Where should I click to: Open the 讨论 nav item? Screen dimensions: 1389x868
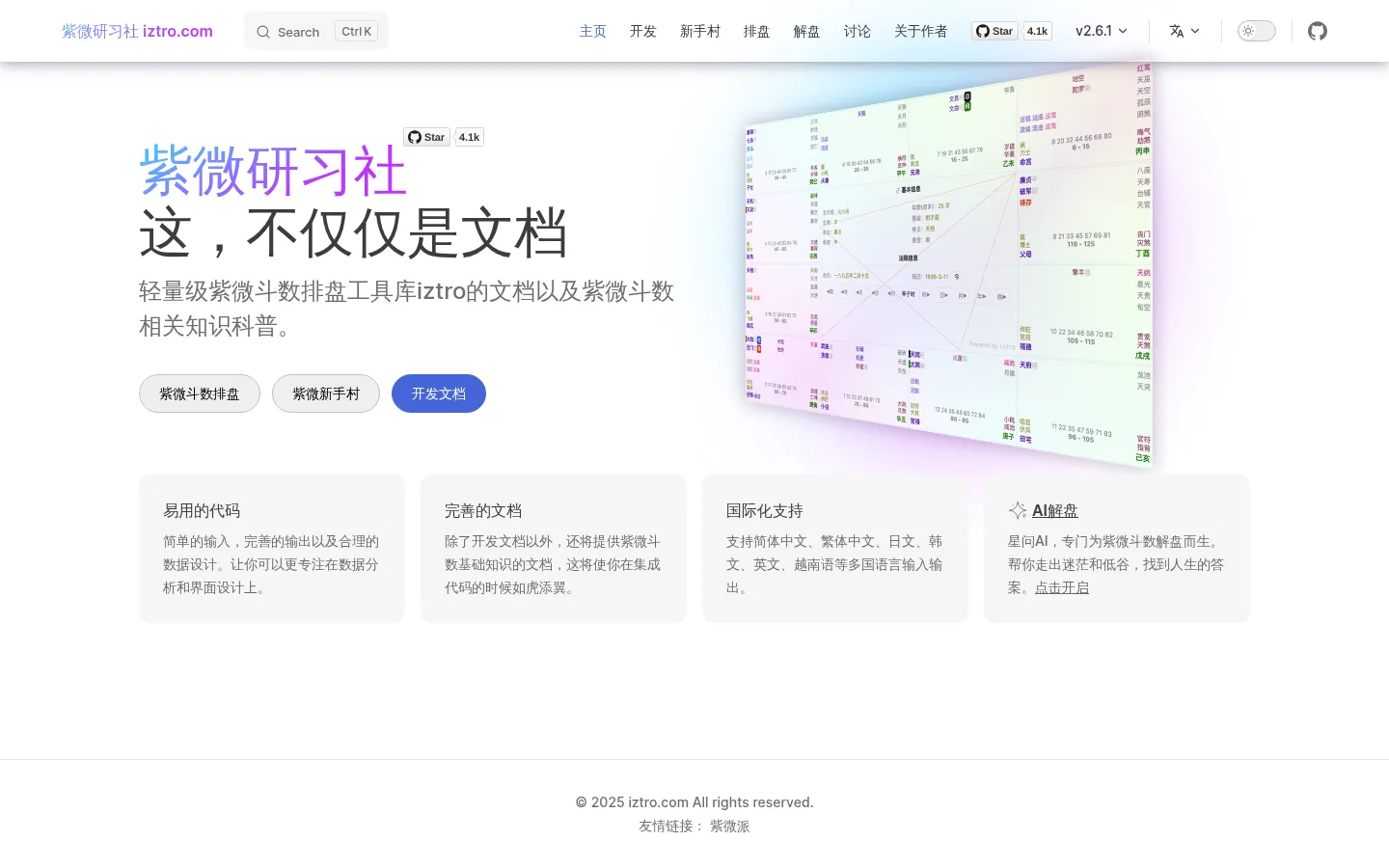click(x=857, y=31)
